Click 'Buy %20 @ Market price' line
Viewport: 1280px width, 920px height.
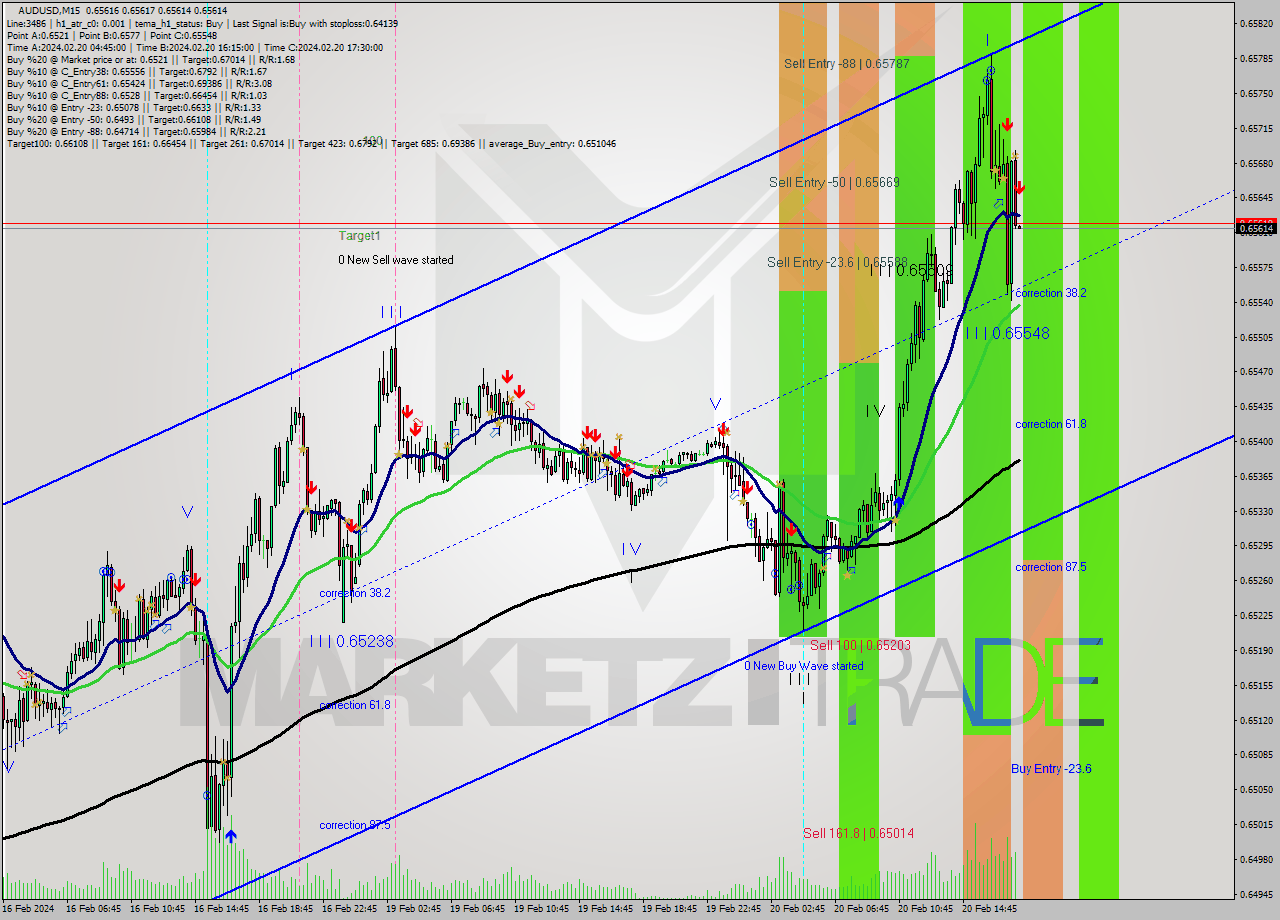(x=151, y=59)
